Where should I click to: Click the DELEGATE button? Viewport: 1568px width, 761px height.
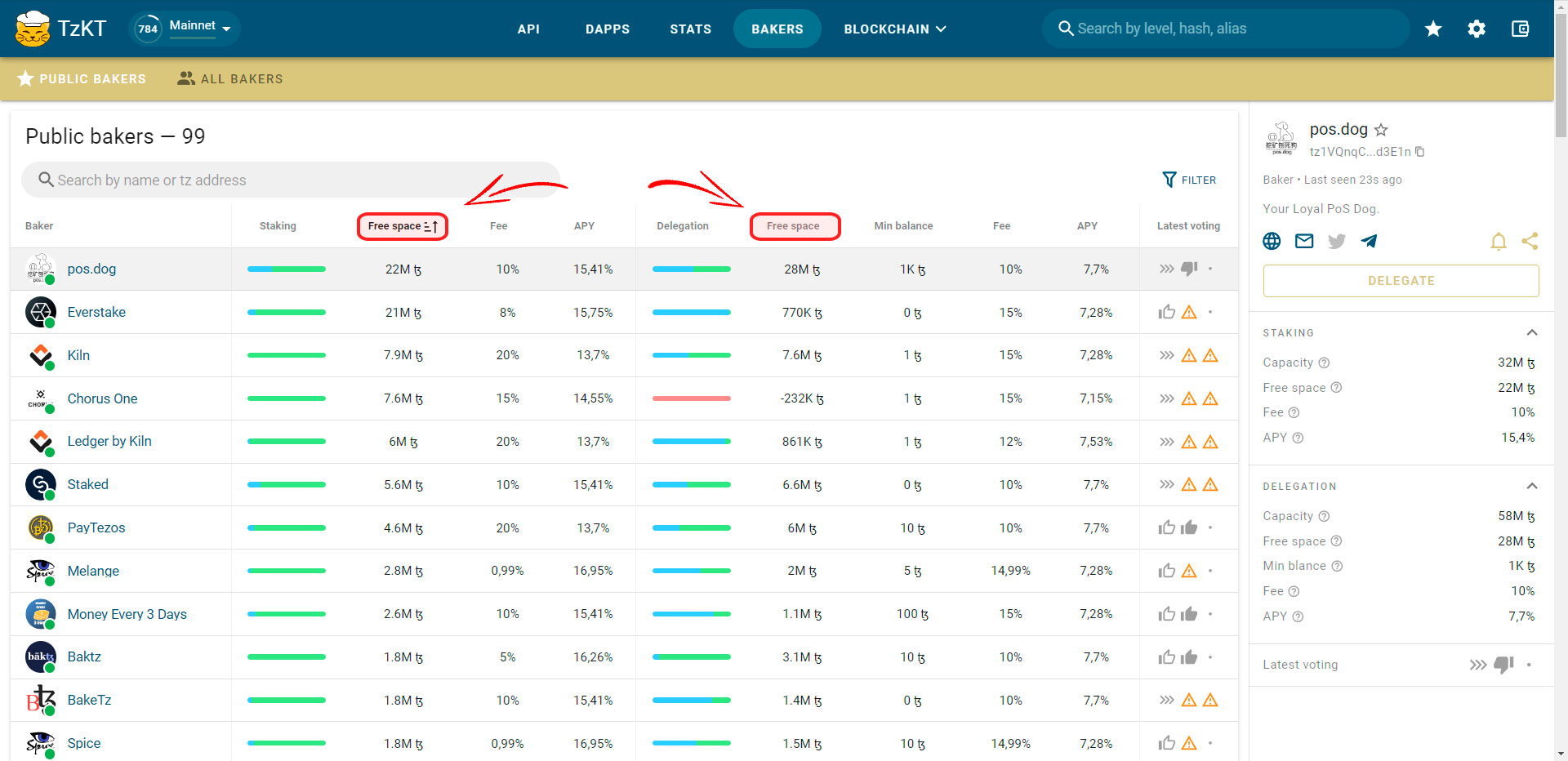[1401, 281]
